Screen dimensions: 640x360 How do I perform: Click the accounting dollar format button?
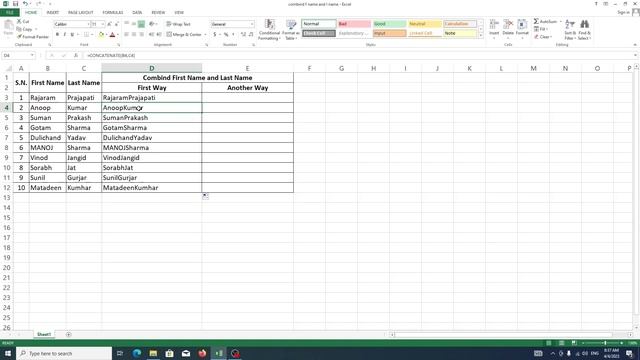point(215,35)
